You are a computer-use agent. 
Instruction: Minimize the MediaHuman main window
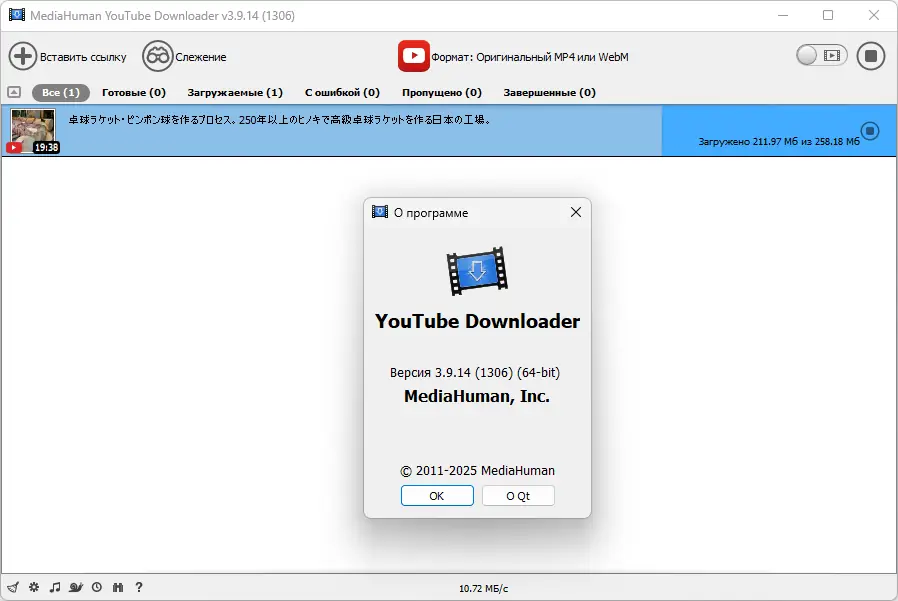[783, 15]
